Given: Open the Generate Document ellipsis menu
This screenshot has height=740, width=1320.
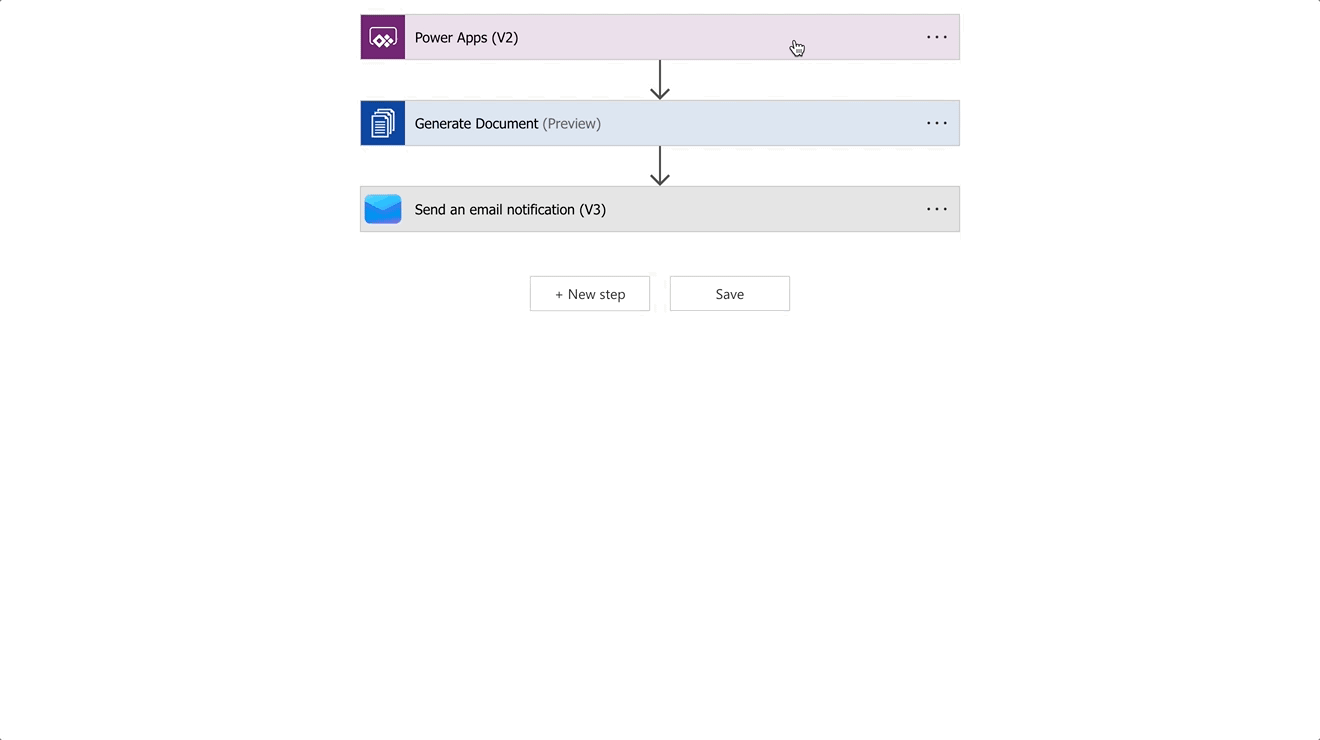Looking at the screenshot, I should click(936, 122).
